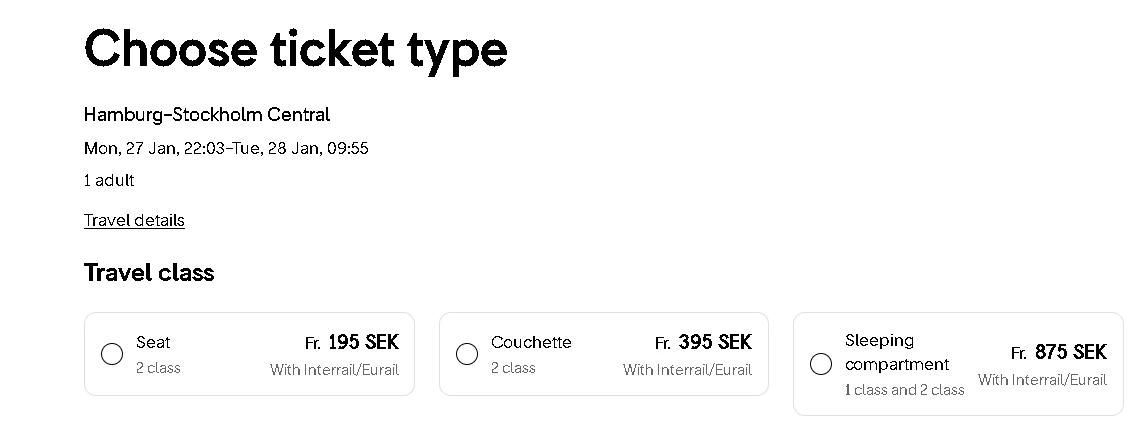Click the "1 class and 2 class" text

[x=904, y=390]
